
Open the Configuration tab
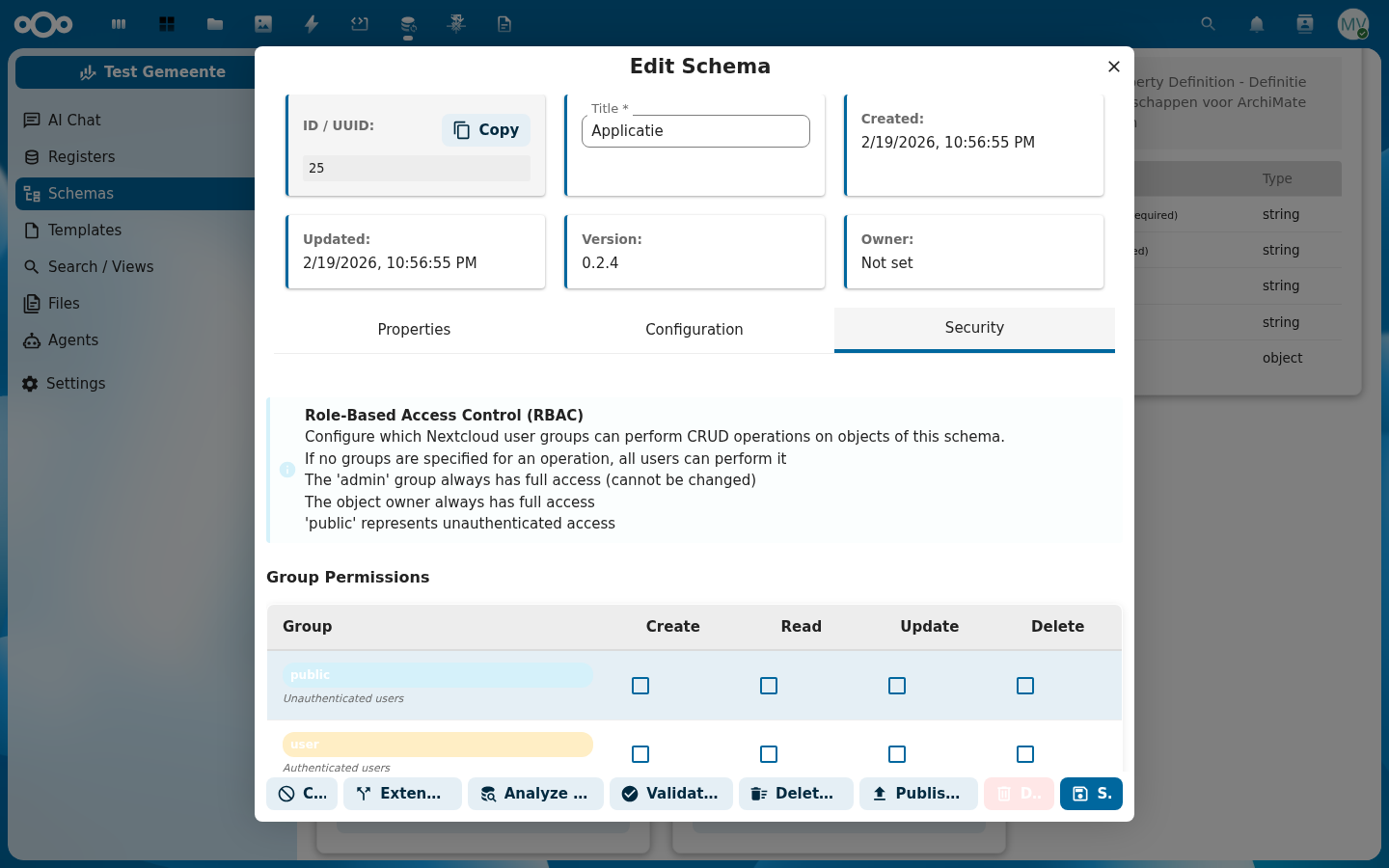(x=694, y=329)
